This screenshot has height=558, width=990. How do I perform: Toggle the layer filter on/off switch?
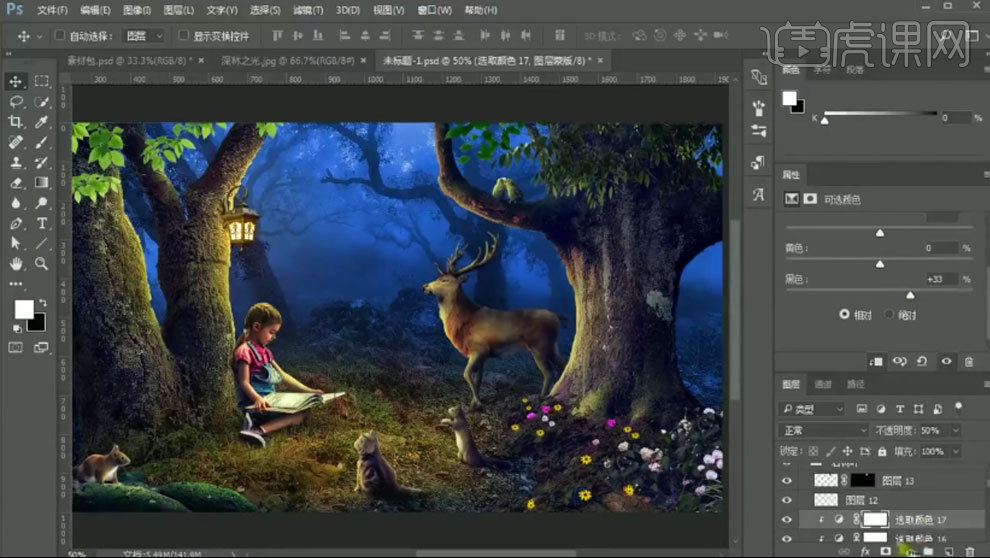[x=958, y=407]
